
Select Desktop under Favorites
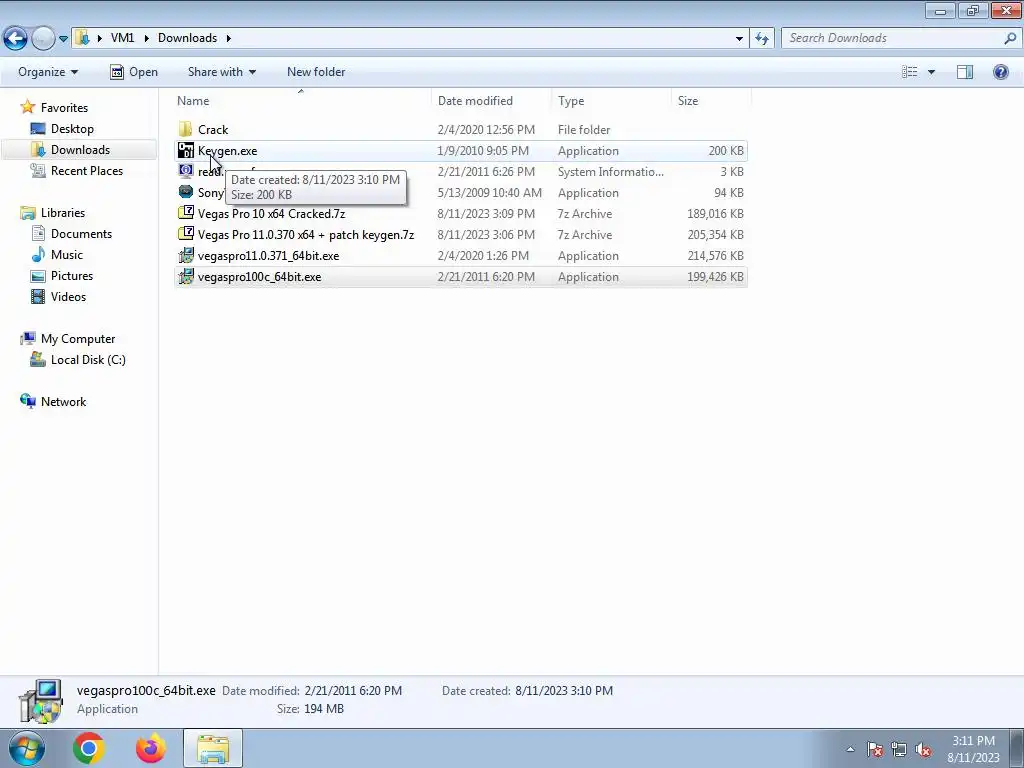pos(72,129)
